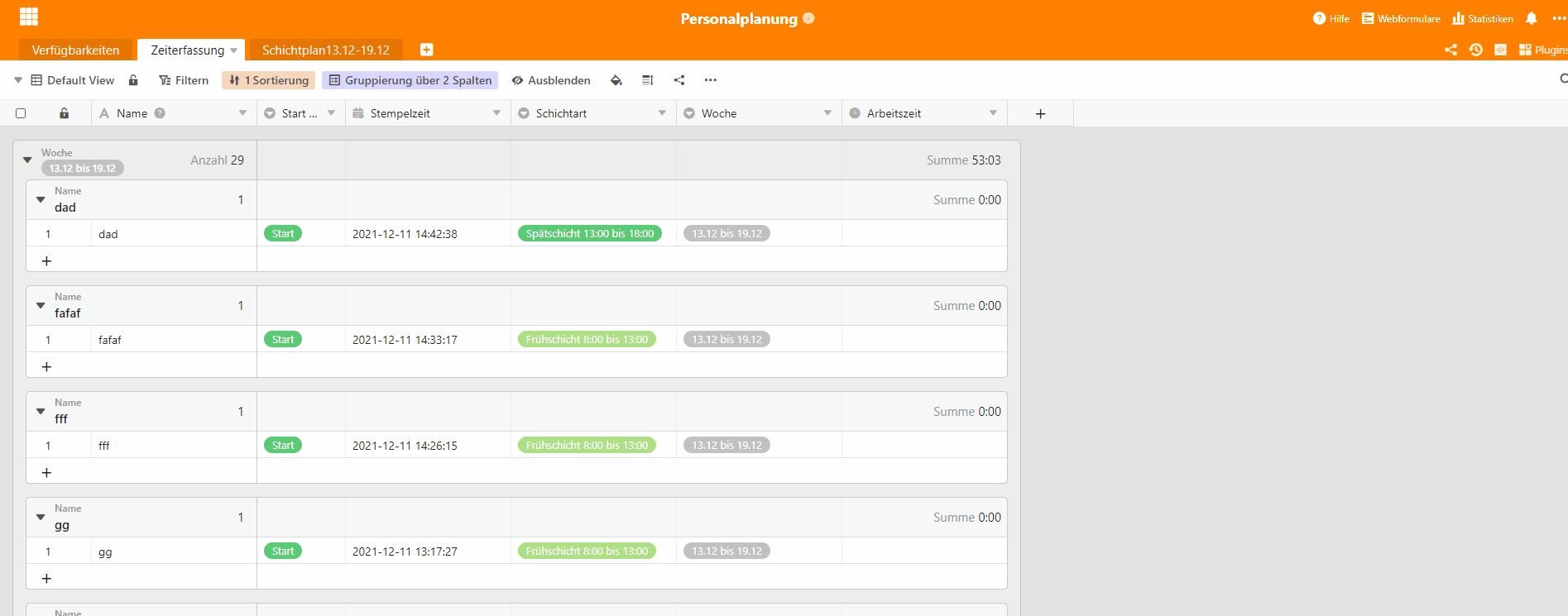The height and width of the screenshot is (616, 1568).
Task: Open the Schichtart column dropdown arrow
Action: pyautogui.click(x=662, y=113)
